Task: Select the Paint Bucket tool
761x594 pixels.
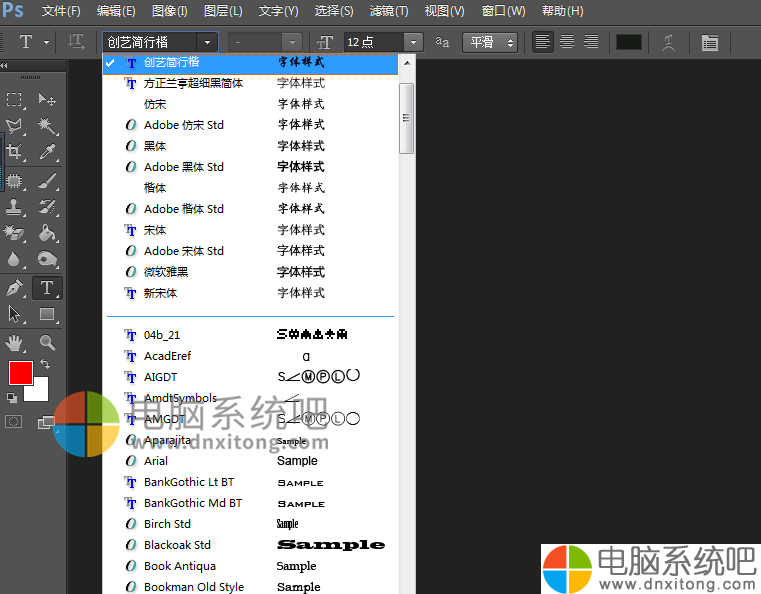Action: pos(47,233)
